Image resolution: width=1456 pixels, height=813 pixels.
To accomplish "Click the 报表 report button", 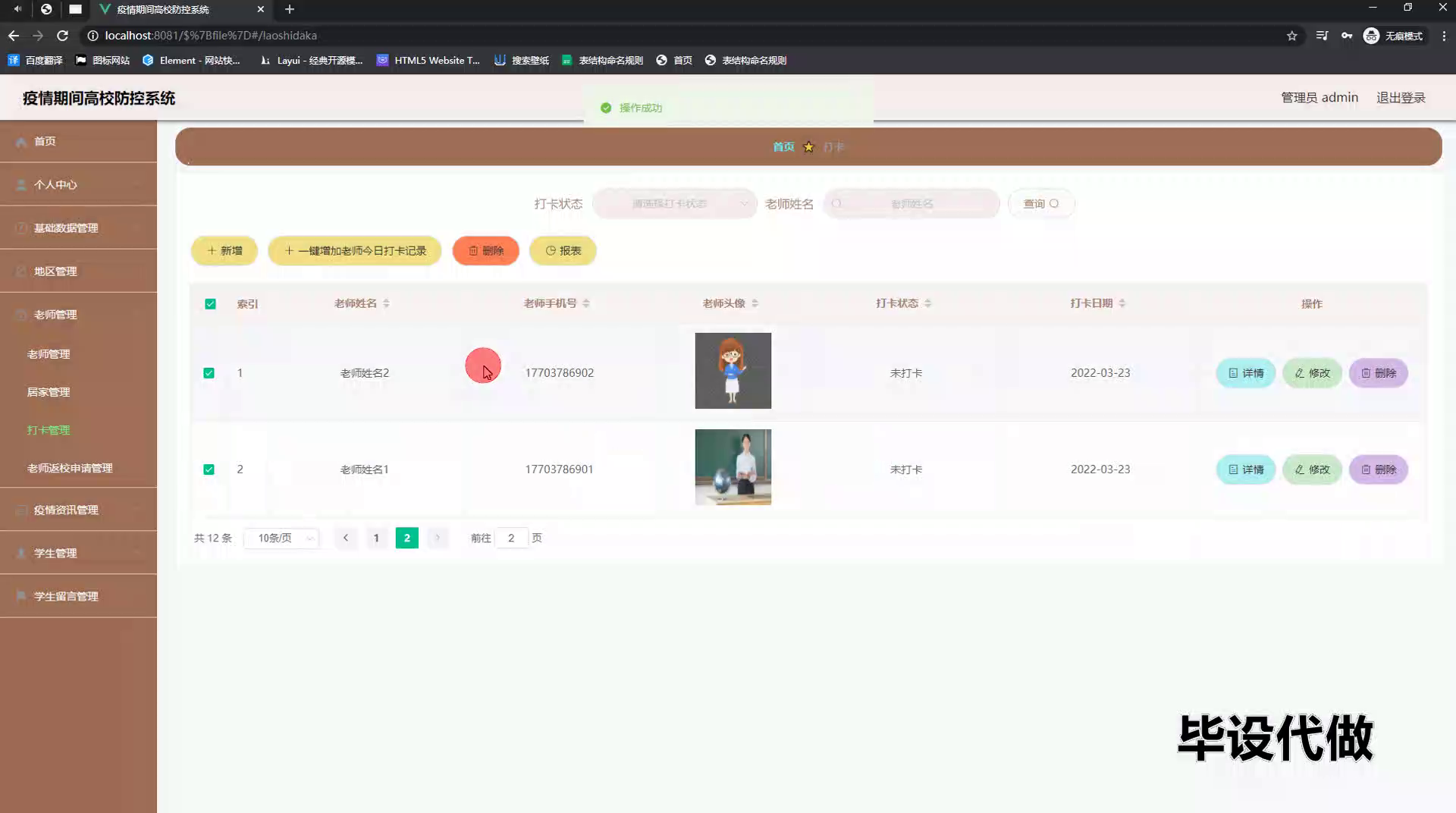I will point(563,250).
